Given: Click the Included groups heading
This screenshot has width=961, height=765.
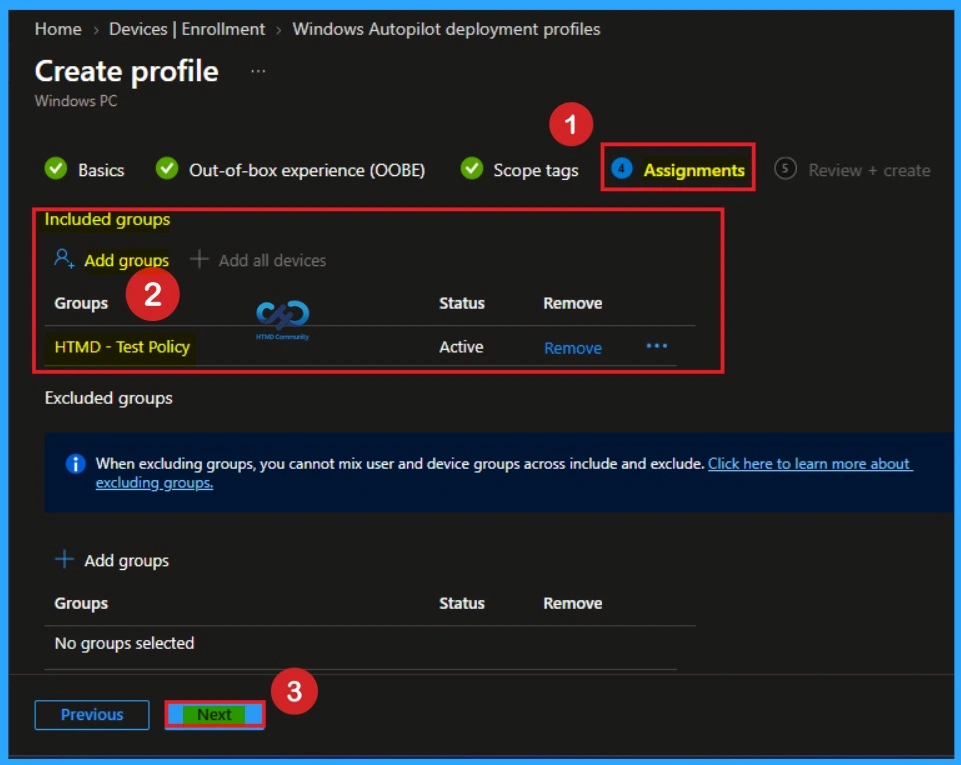Looking at the screenshot, I should pos(107,219).
